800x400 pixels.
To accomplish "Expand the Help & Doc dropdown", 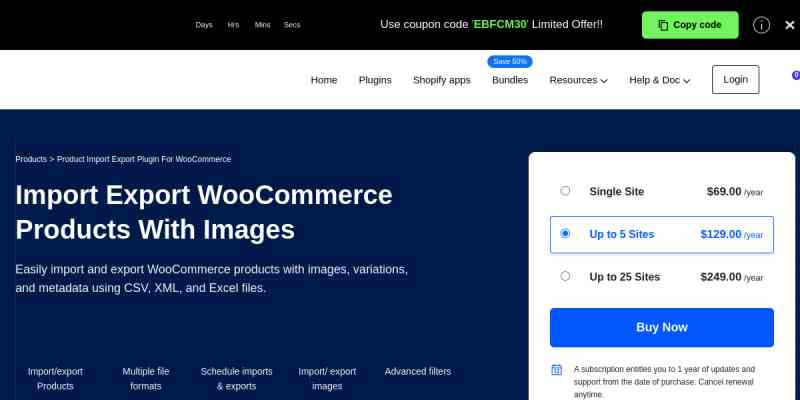I will pos(660,80).
